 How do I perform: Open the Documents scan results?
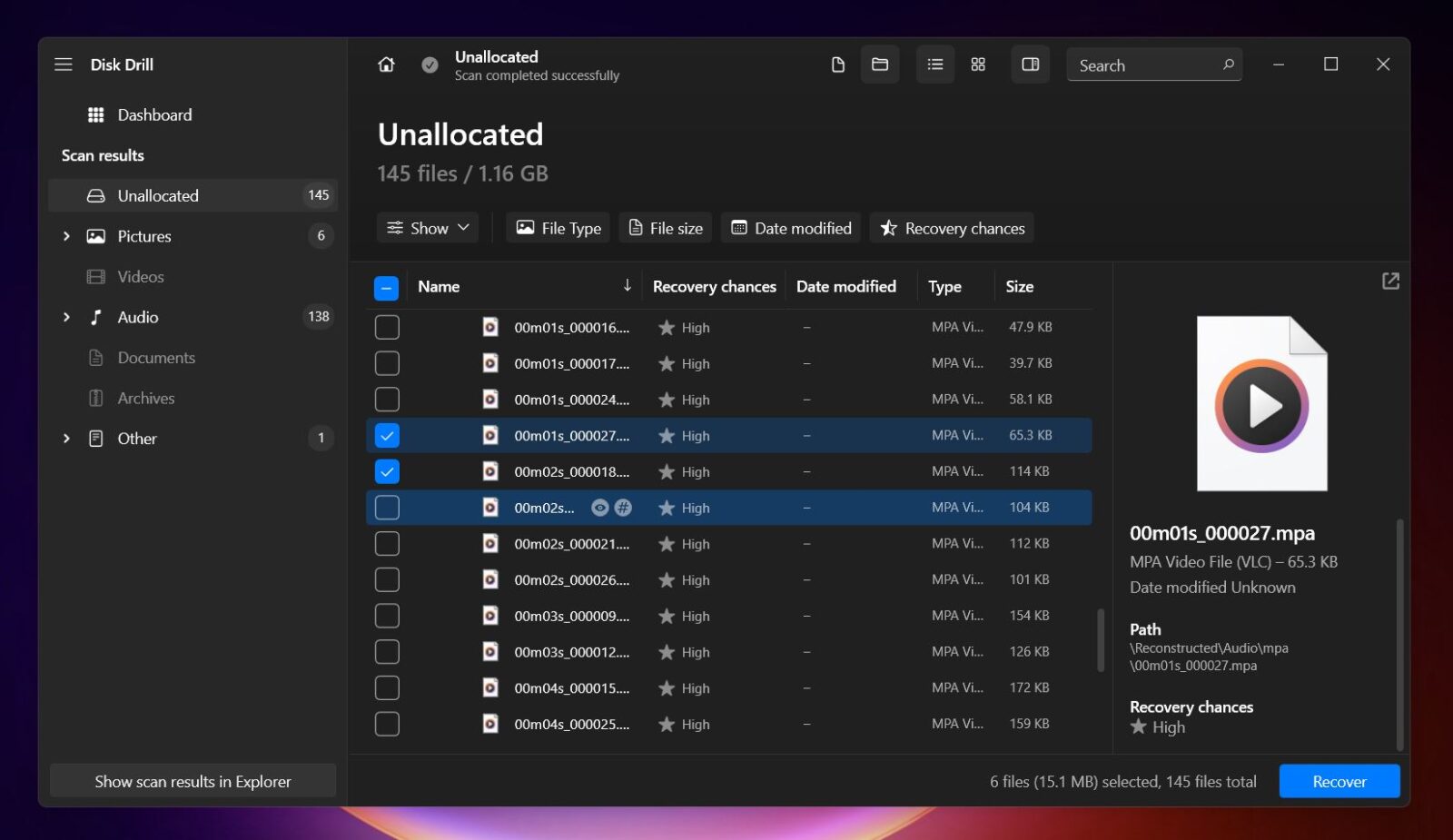(155, 357)
